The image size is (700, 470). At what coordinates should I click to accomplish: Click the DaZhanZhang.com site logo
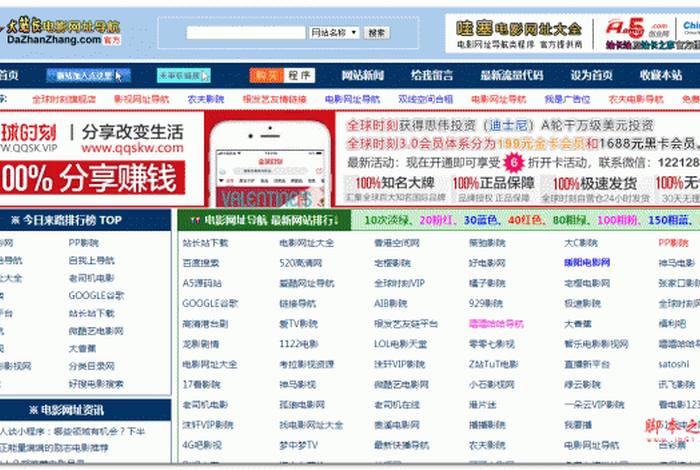pyautogui.click(x=65, y=32)
